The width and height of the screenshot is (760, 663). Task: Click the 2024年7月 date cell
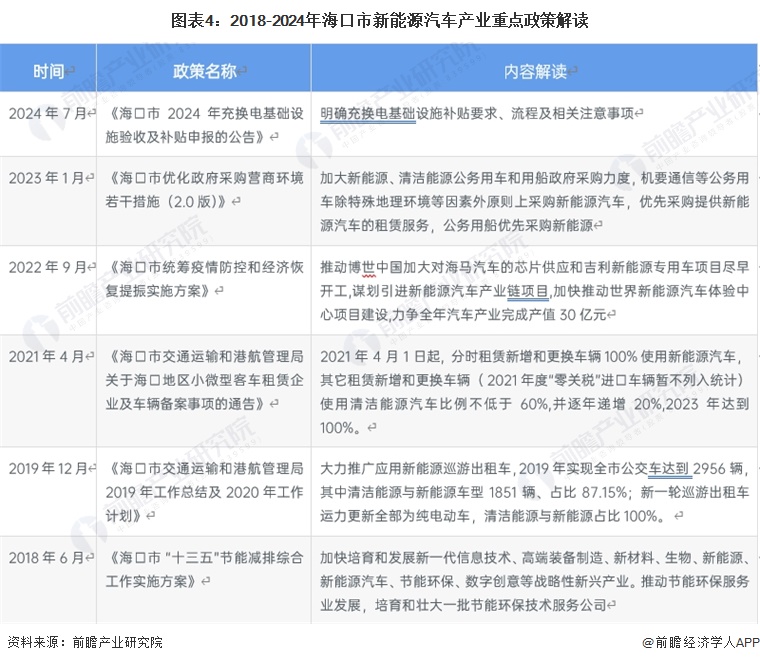[x=50, y=113]
